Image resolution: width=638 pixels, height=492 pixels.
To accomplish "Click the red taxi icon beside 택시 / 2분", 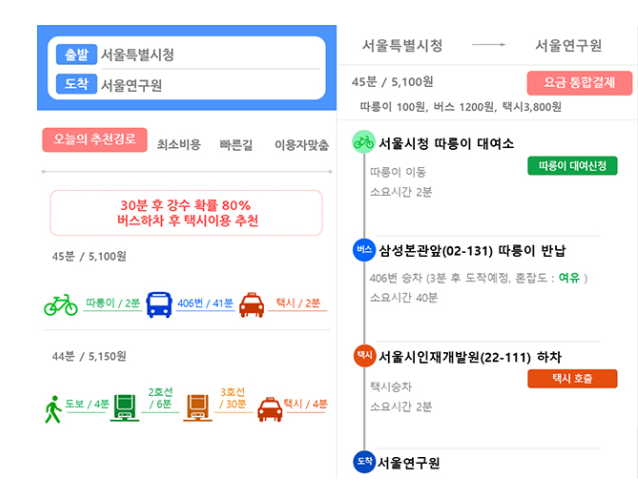I will tap(251, 305).
